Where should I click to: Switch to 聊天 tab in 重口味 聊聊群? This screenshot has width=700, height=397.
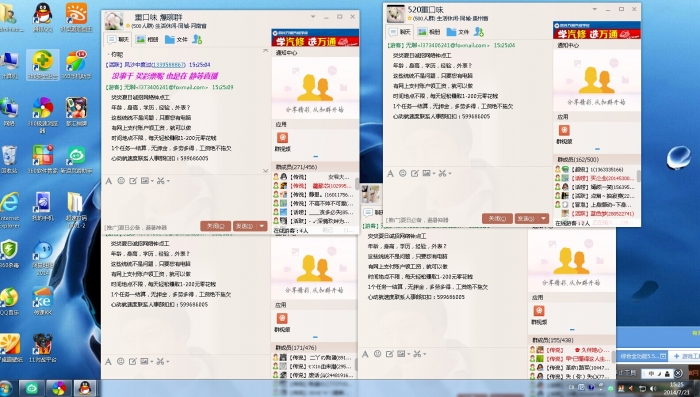(x=118, y=40)
